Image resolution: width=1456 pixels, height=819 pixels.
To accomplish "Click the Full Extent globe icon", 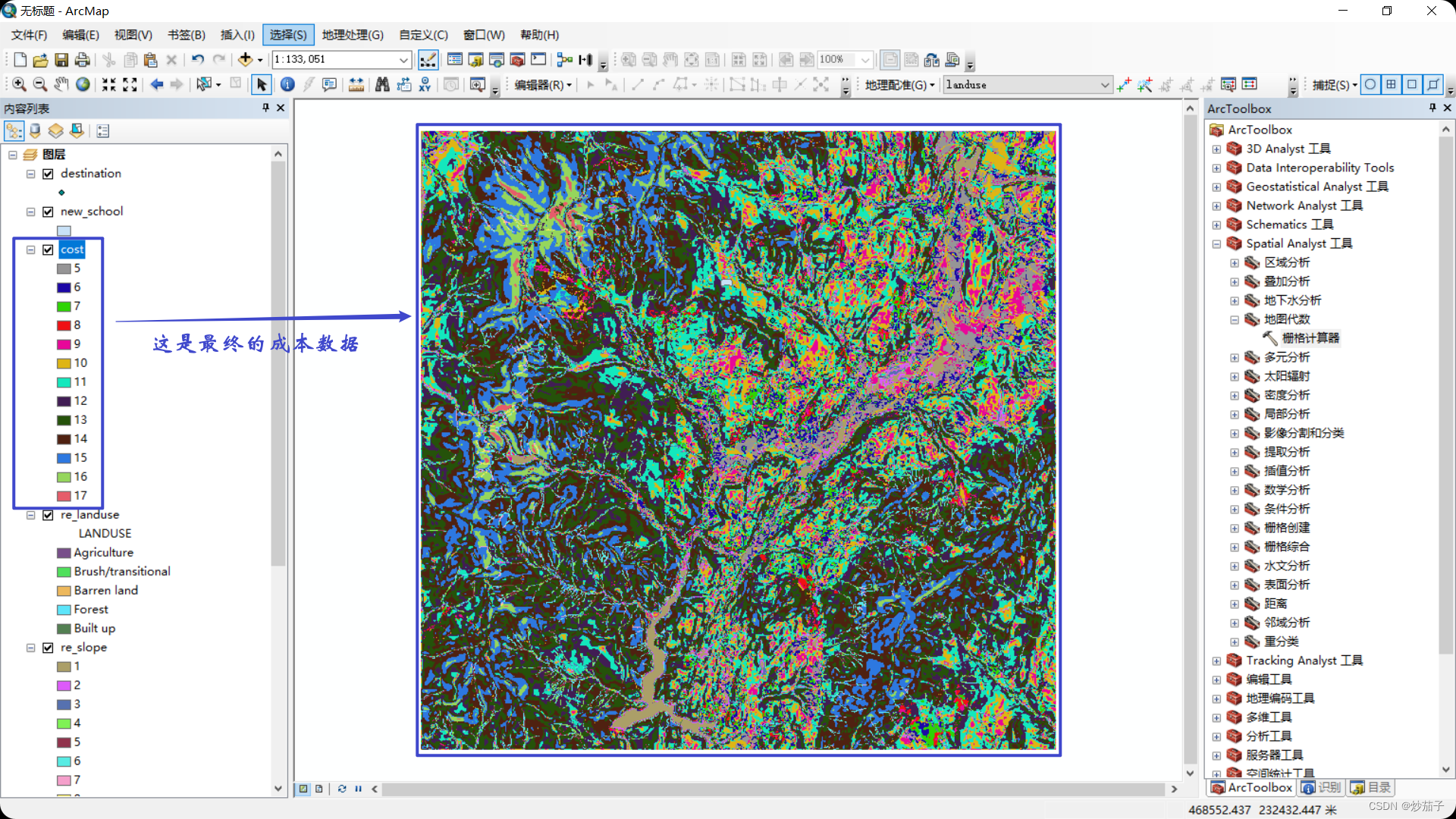I will click(83, 84).
